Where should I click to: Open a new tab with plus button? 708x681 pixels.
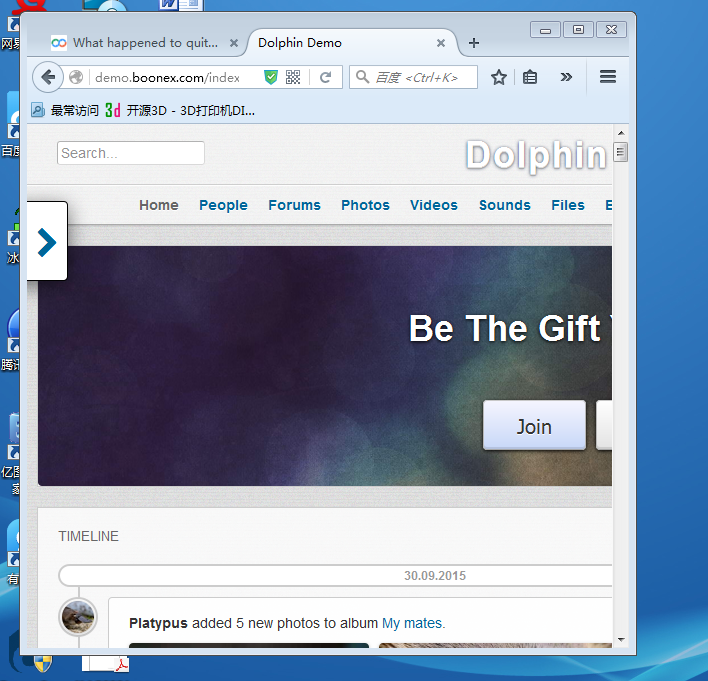(x=474, y=43)
